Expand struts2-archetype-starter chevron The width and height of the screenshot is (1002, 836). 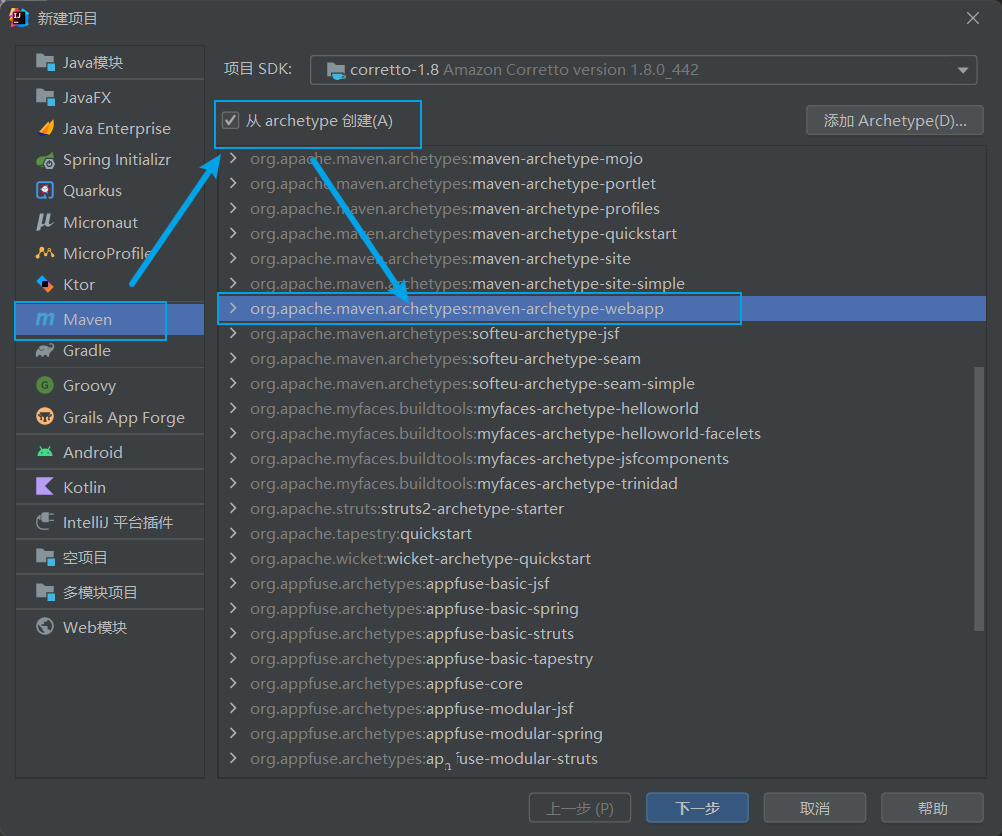(x=233, y=509)
